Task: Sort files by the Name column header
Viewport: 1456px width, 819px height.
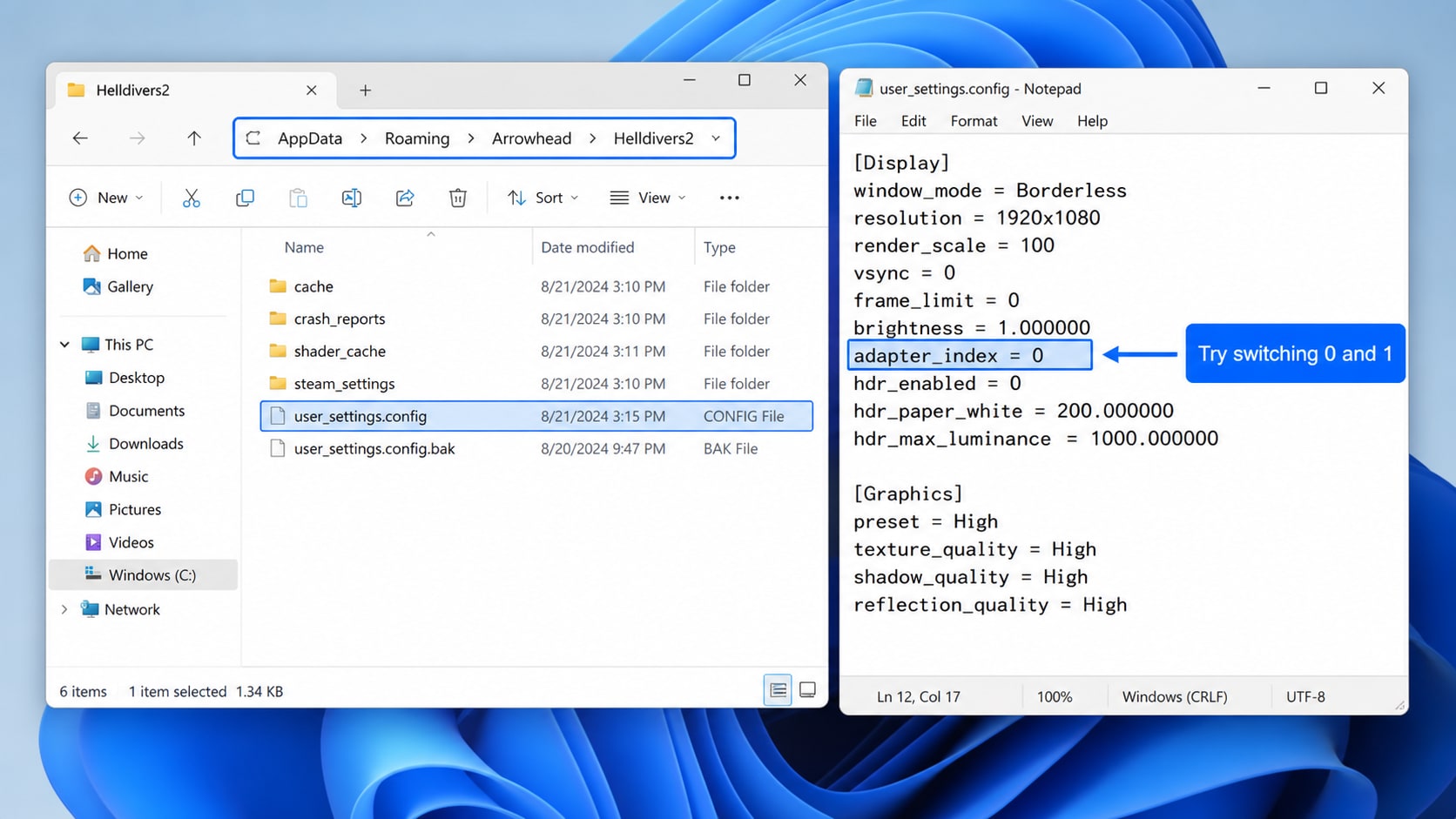Action: click(304, 247)
